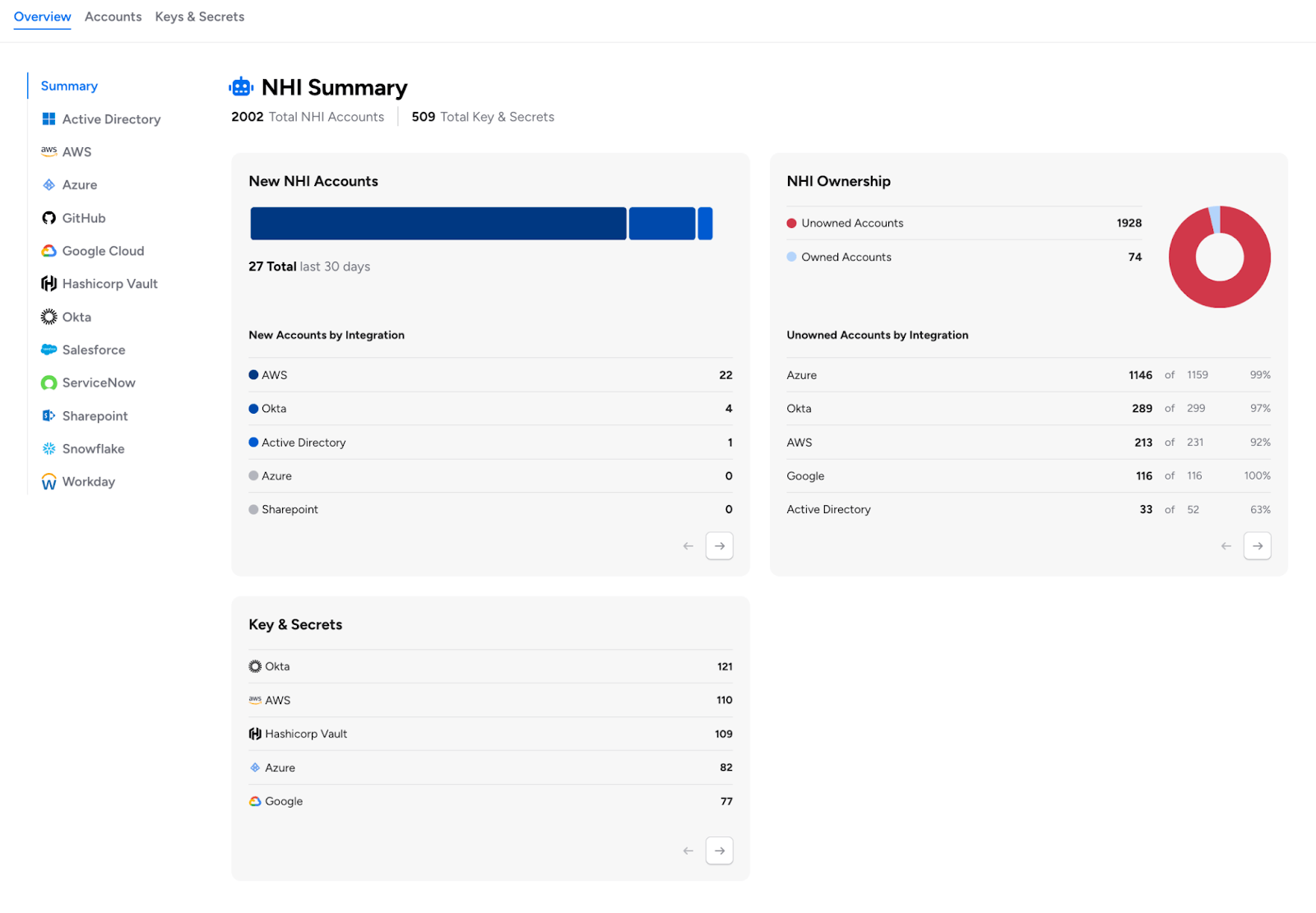Viewport: 1316px width, 913px height.
Task: Select the Hashicorp Vault sidebar icon
Action: click(x=49, y=284)
